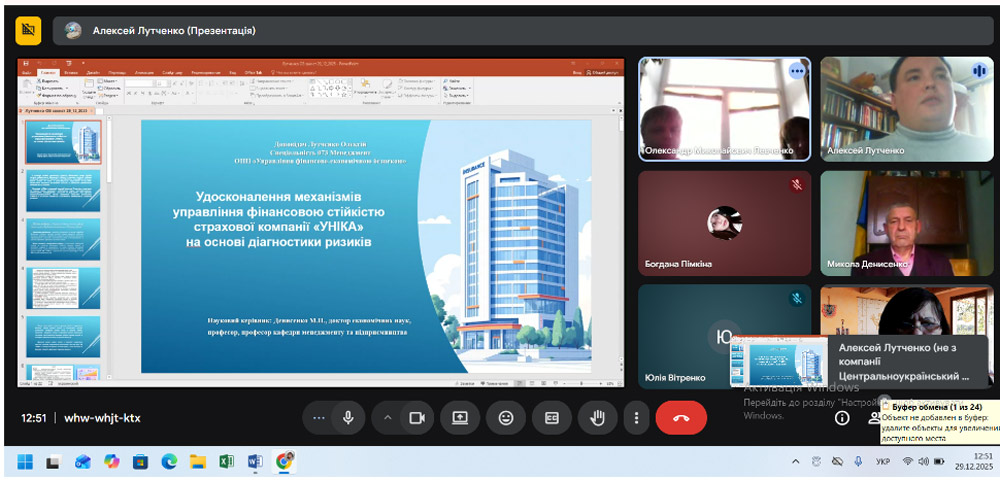Open the three-dot more options menu
The width and height of the screenshot is (1000, 480).
636,417
